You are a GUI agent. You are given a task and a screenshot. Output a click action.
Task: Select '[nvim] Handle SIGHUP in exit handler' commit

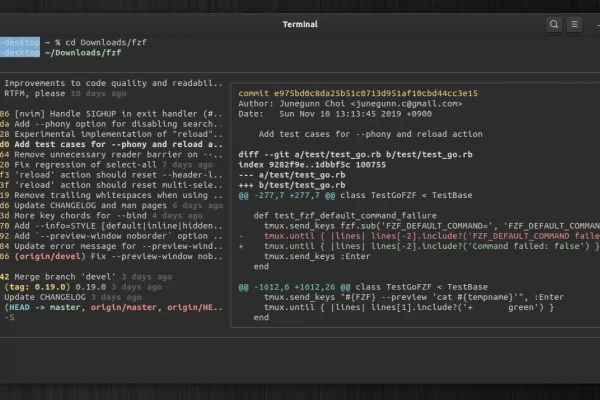tap(111, 114)
